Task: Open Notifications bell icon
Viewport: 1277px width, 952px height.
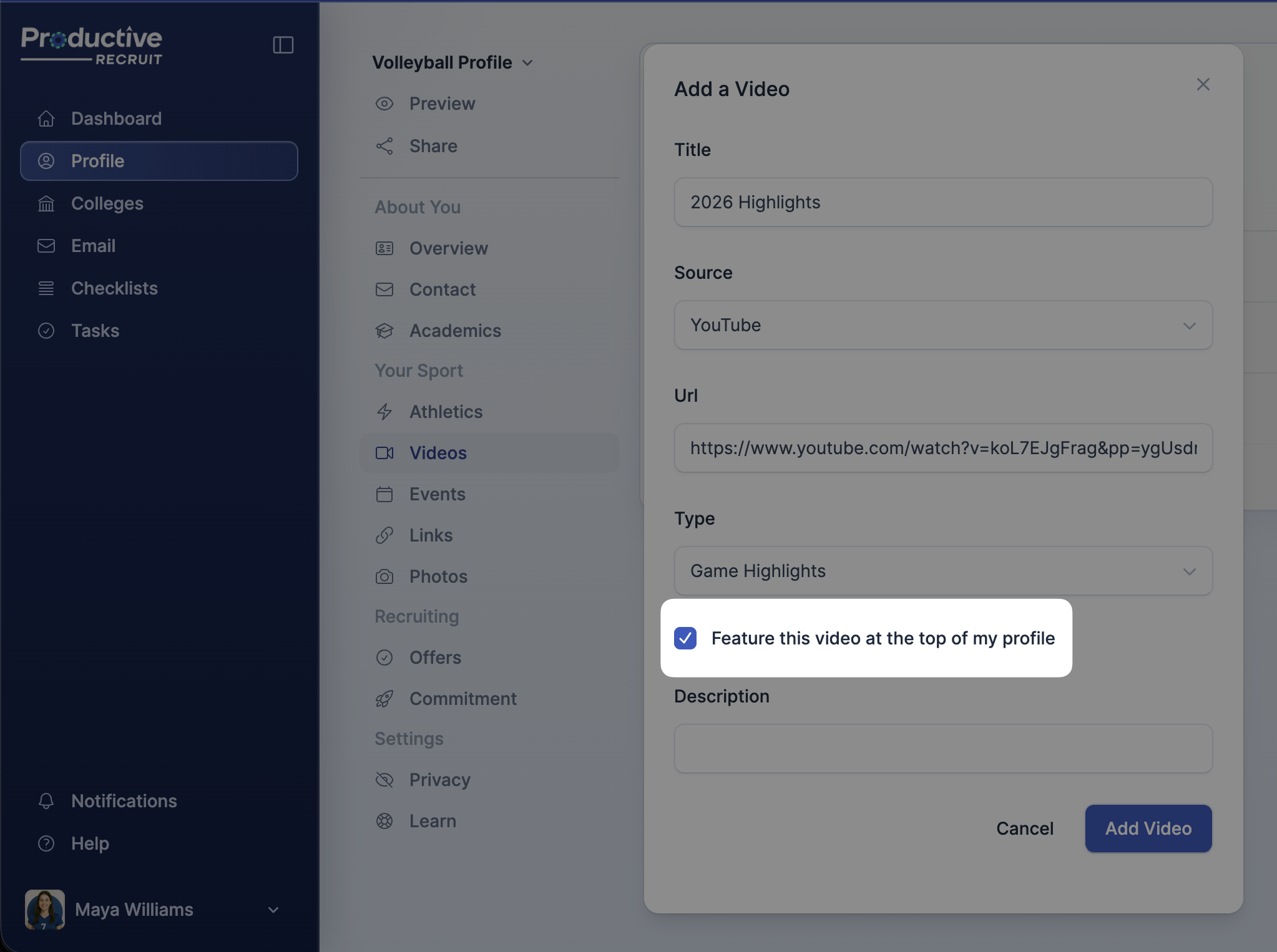Action: click(46, 801)
